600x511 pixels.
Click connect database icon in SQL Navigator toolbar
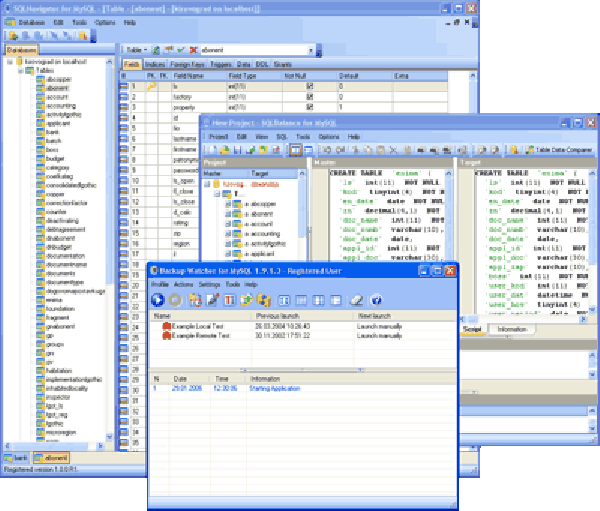(13, 36)
